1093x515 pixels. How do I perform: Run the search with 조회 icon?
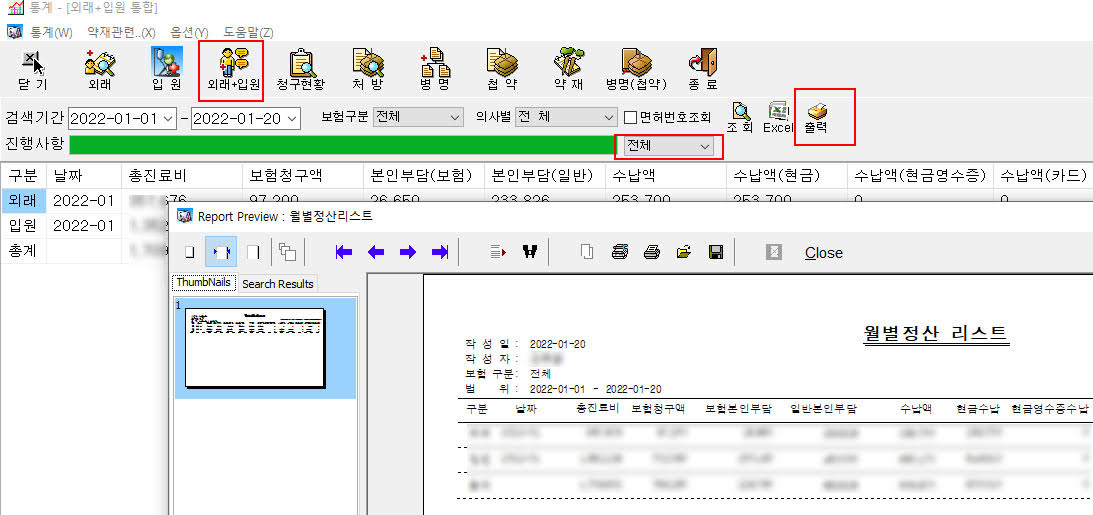[x=740, y=117]
